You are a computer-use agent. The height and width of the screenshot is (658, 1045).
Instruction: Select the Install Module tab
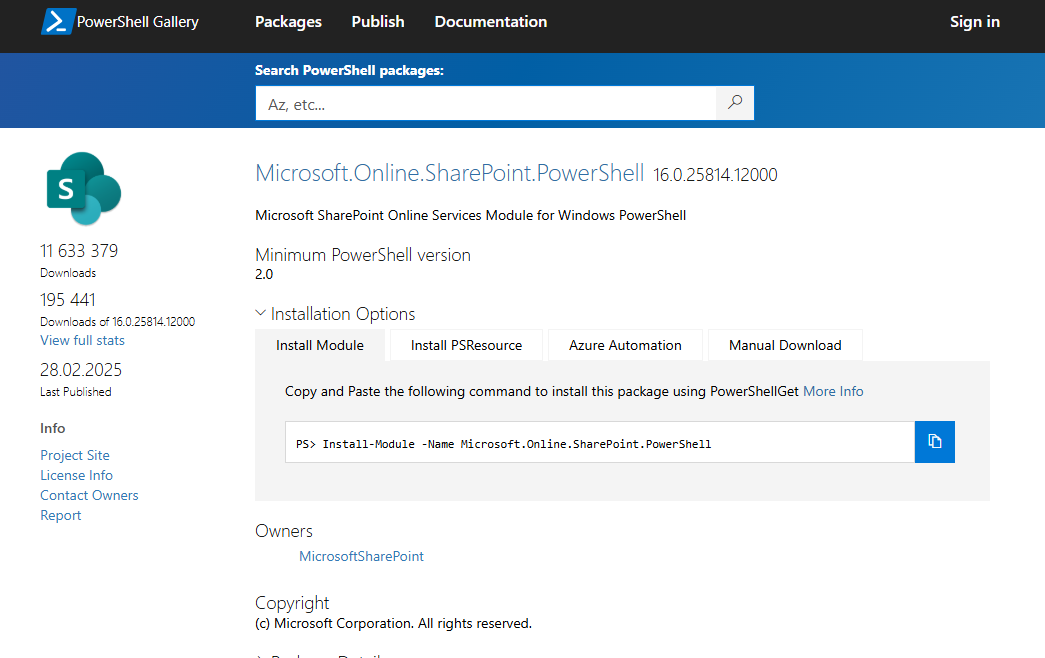pyautogui.click(x=320, y=345)
